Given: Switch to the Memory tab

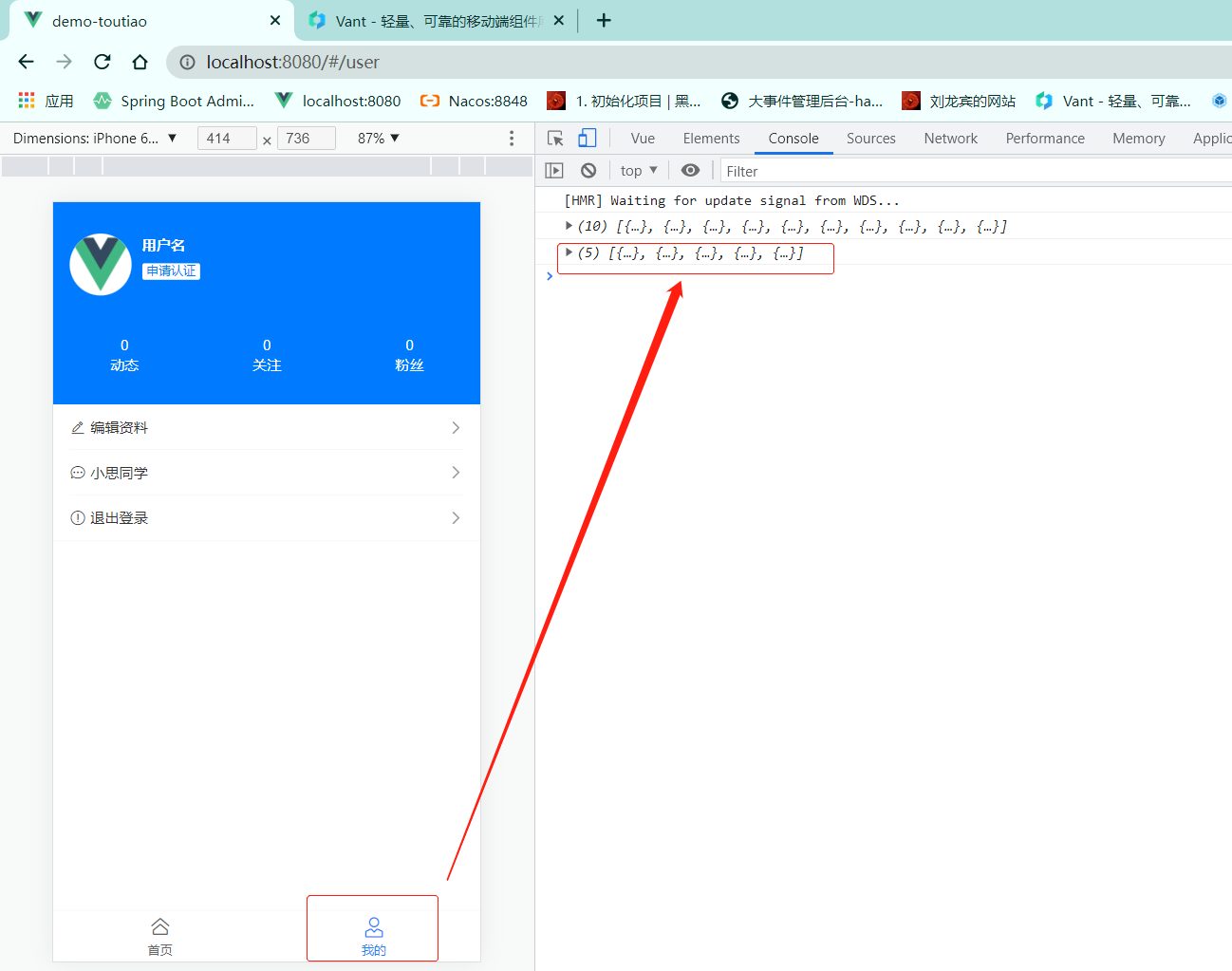Looking at the screenshot, I should [1138, 139].
